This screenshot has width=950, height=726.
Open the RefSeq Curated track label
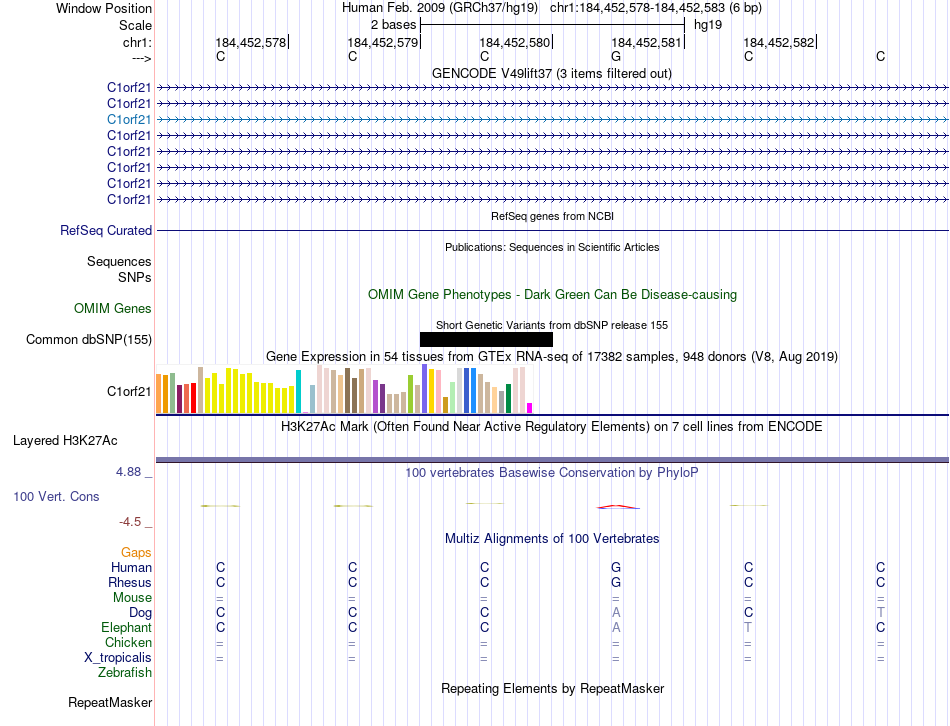coord(106,230)
